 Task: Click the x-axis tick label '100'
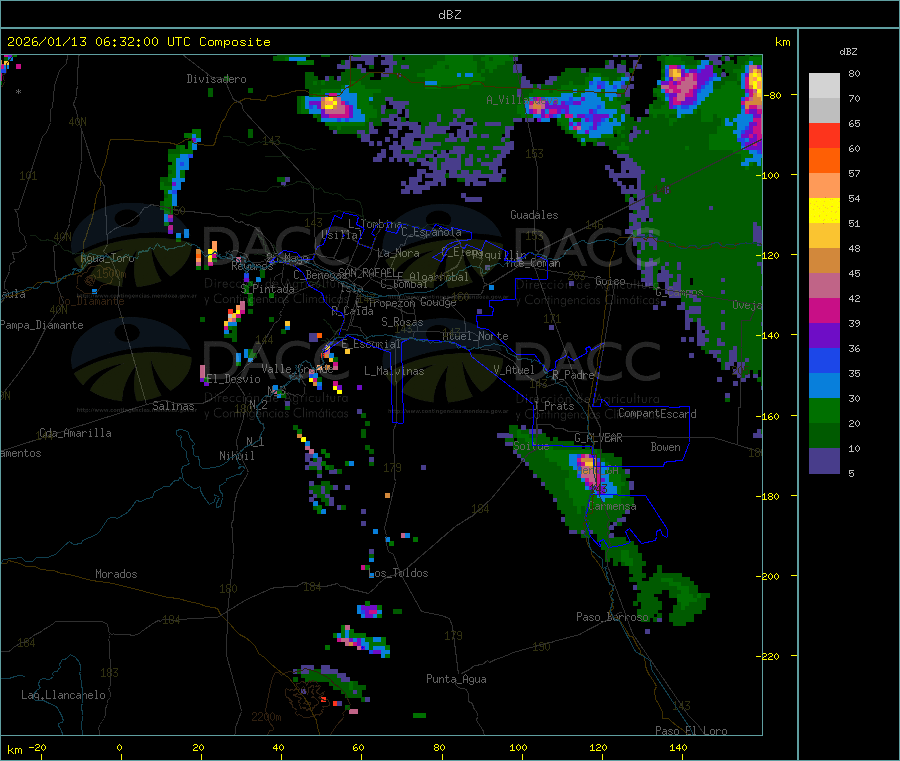tap(518, 747)
